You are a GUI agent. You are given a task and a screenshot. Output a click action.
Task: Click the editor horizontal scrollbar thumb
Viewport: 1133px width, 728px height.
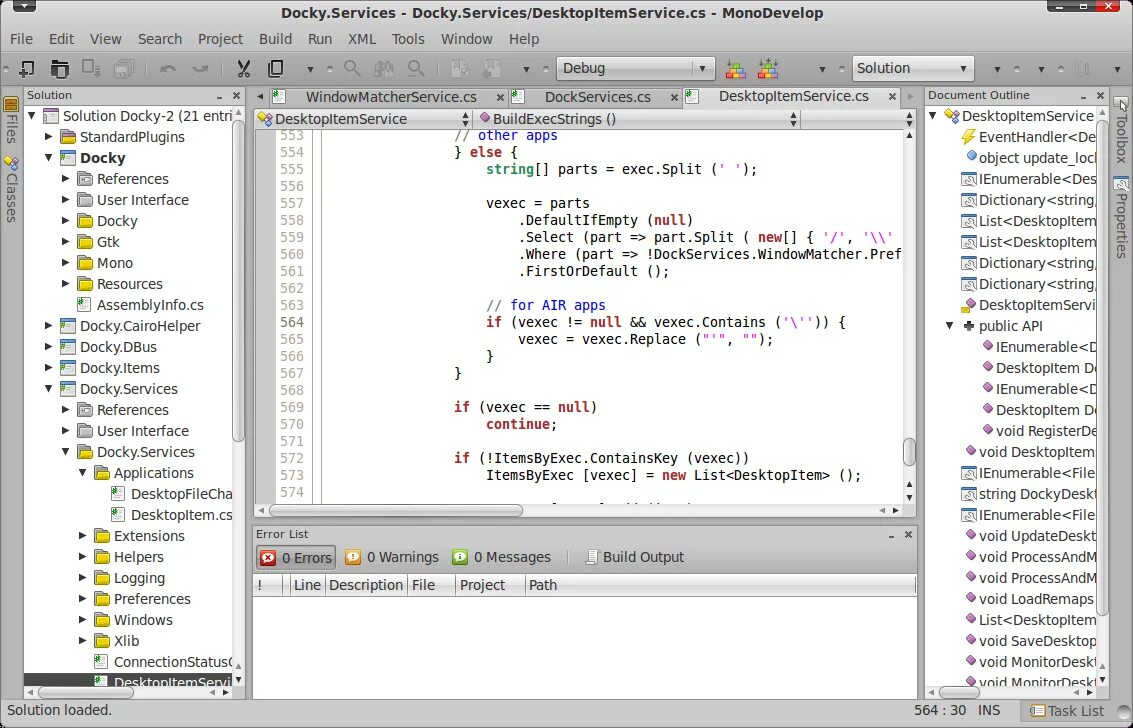pos(395,510)
